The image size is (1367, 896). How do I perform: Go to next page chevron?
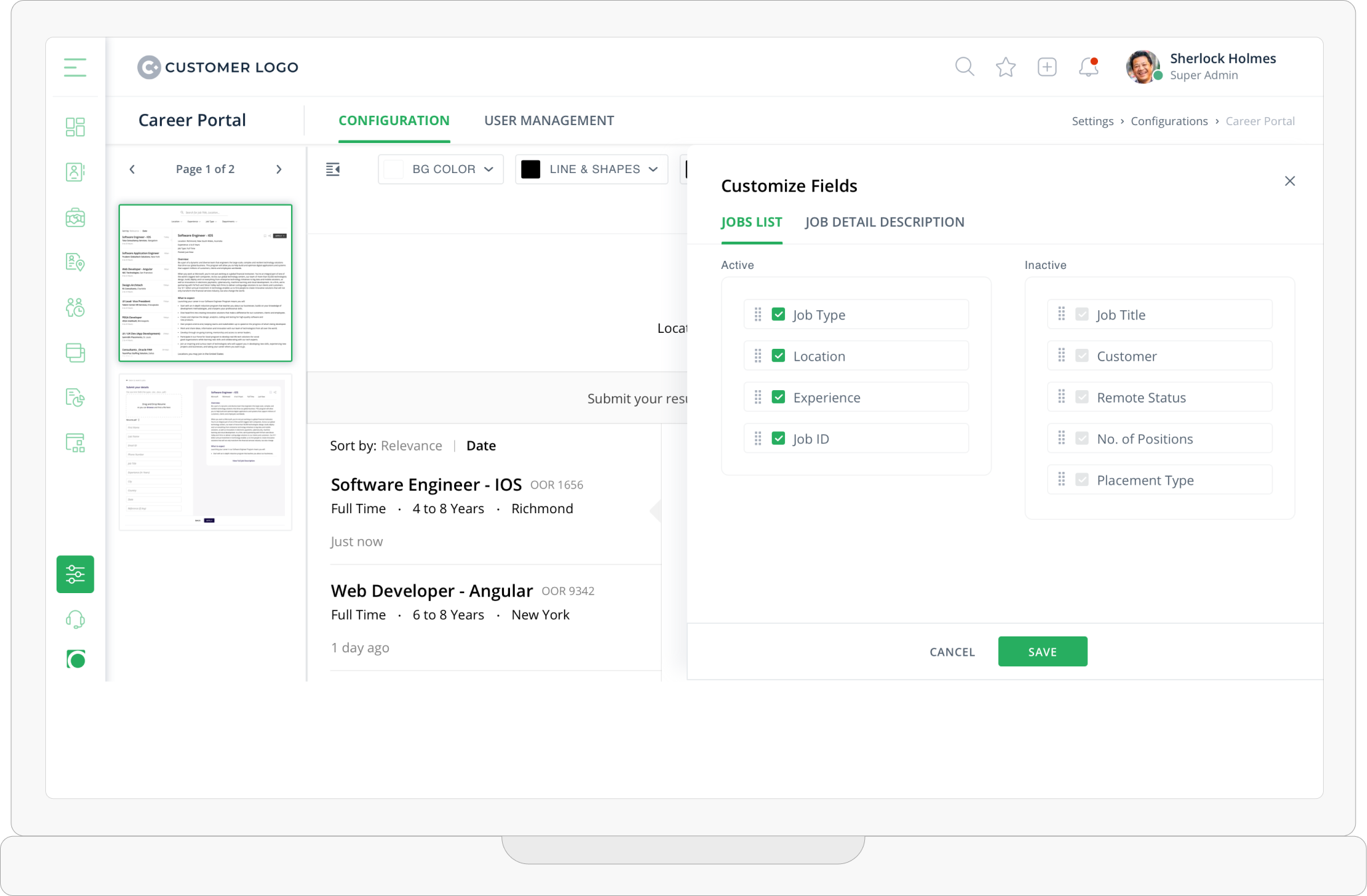(279, 169)
